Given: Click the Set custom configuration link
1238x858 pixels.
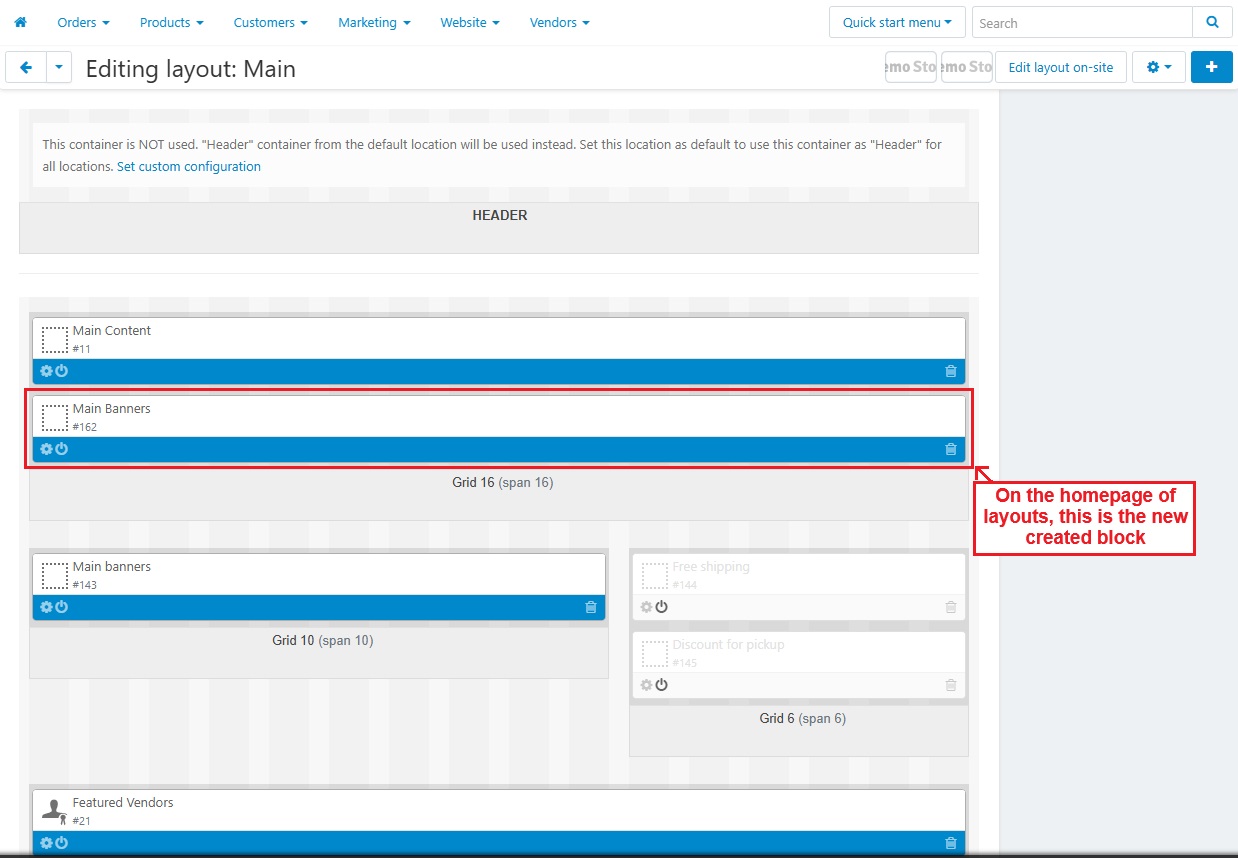Looking at the screenshot, I should point(188,166).
